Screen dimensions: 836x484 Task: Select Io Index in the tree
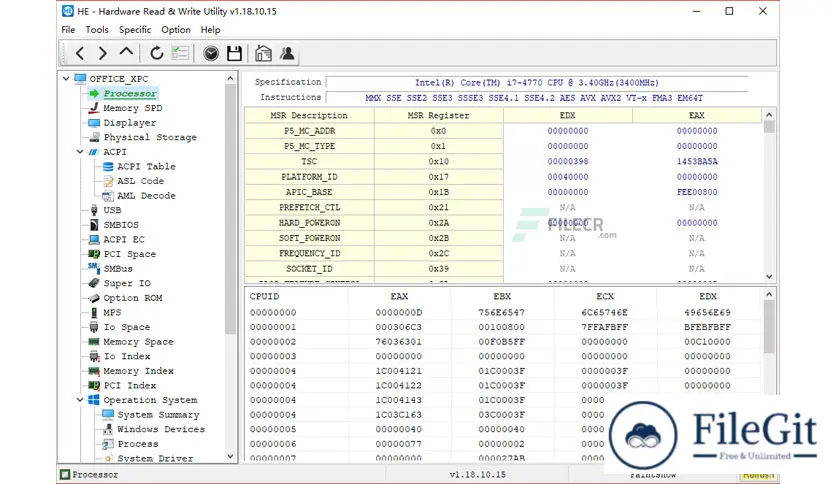(x=126, y=356)
